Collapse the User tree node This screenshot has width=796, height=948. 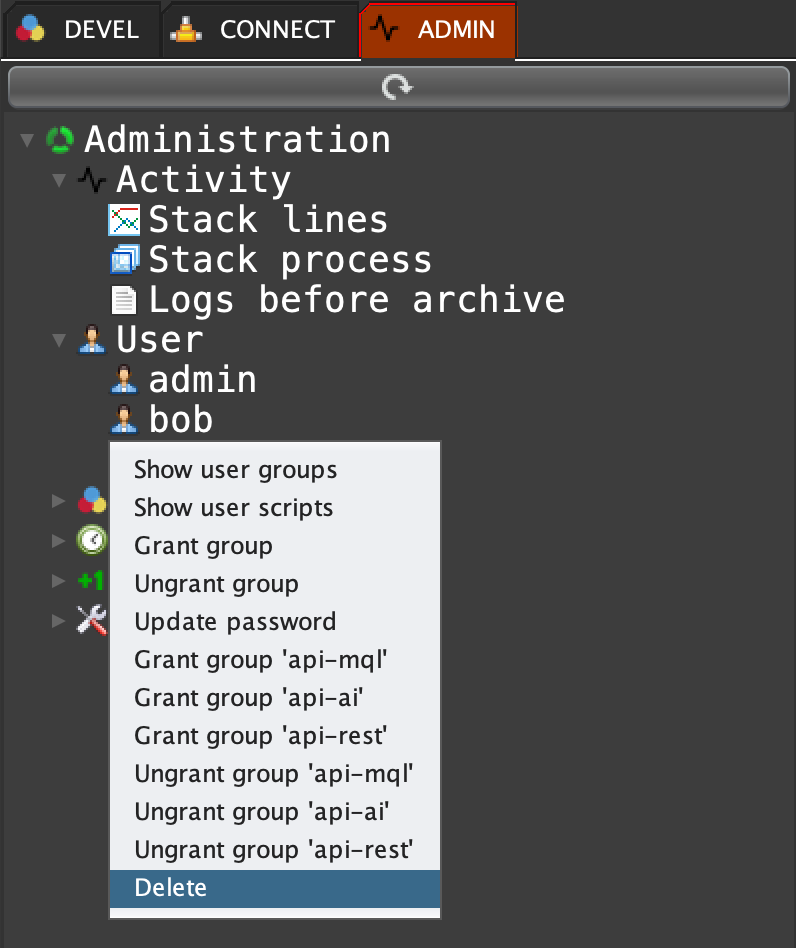pyautogui.click(x=59, y=340)
